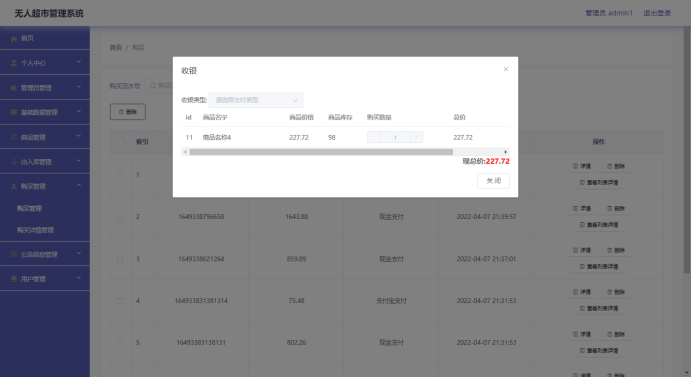Viewport: 692px width, 377px height.
Task: Click 删除 trash icon in row 1
Action: pos(609,166)
